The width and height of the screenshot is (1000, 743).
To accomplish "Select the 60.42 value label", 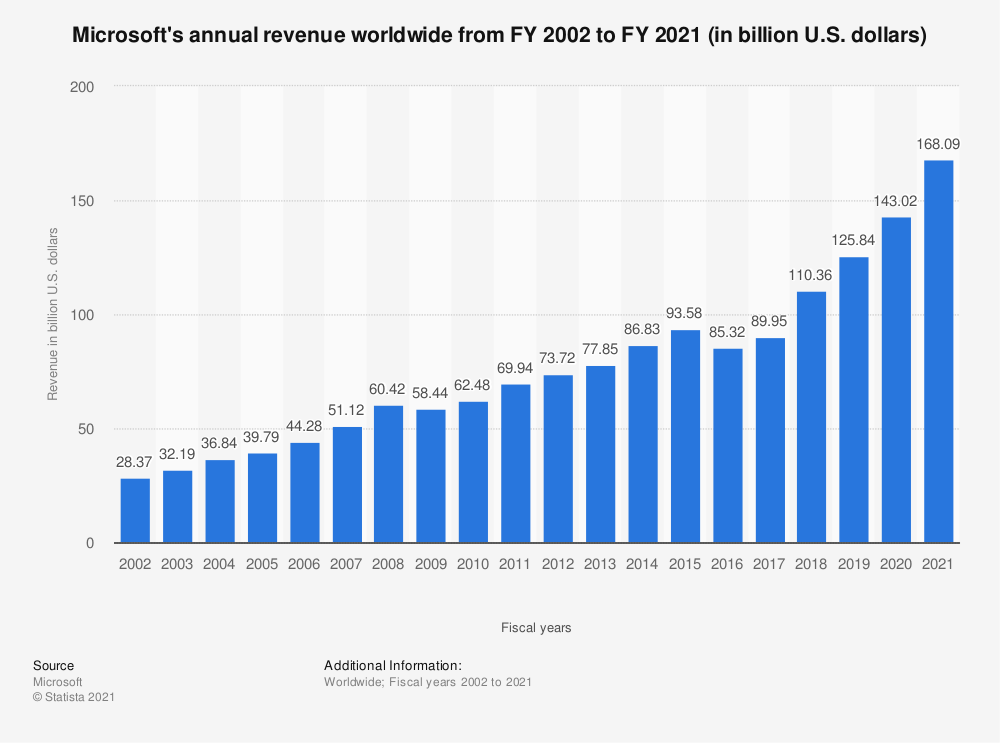I will point(388,389).
